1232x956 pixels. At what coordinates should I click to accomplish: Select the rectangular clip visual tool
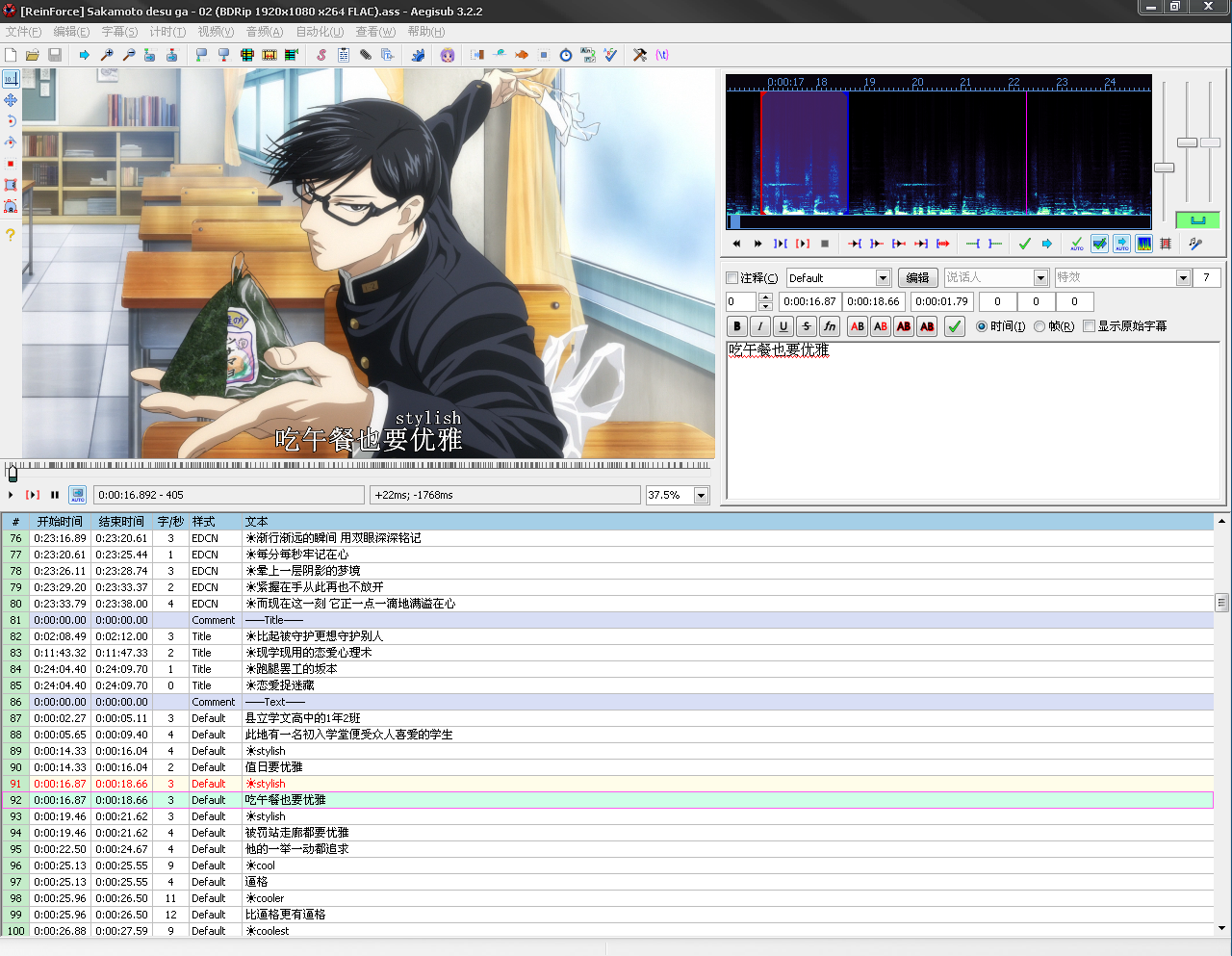11,185
